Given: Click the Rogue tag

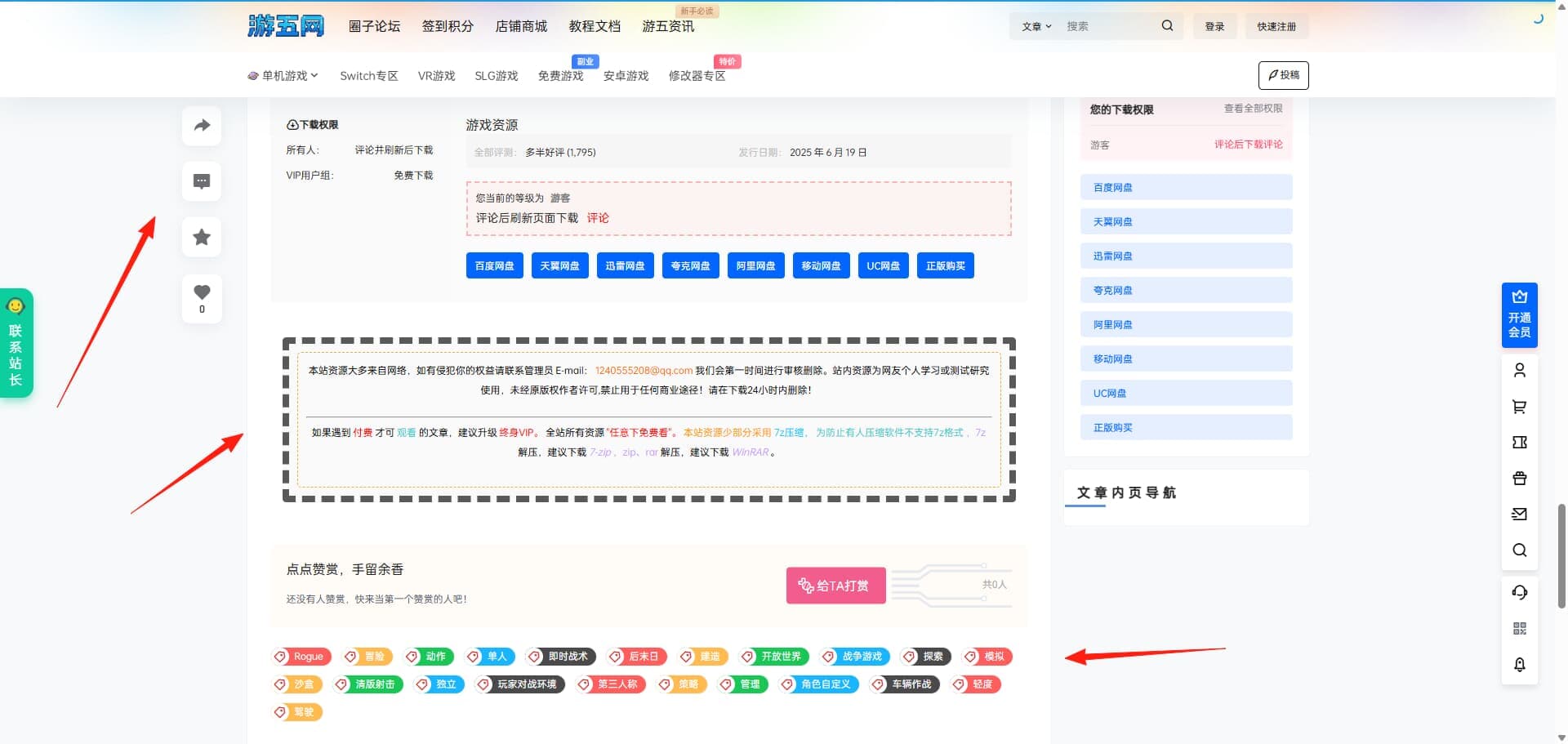Looking at the screenshot, I should pos(301,657).
